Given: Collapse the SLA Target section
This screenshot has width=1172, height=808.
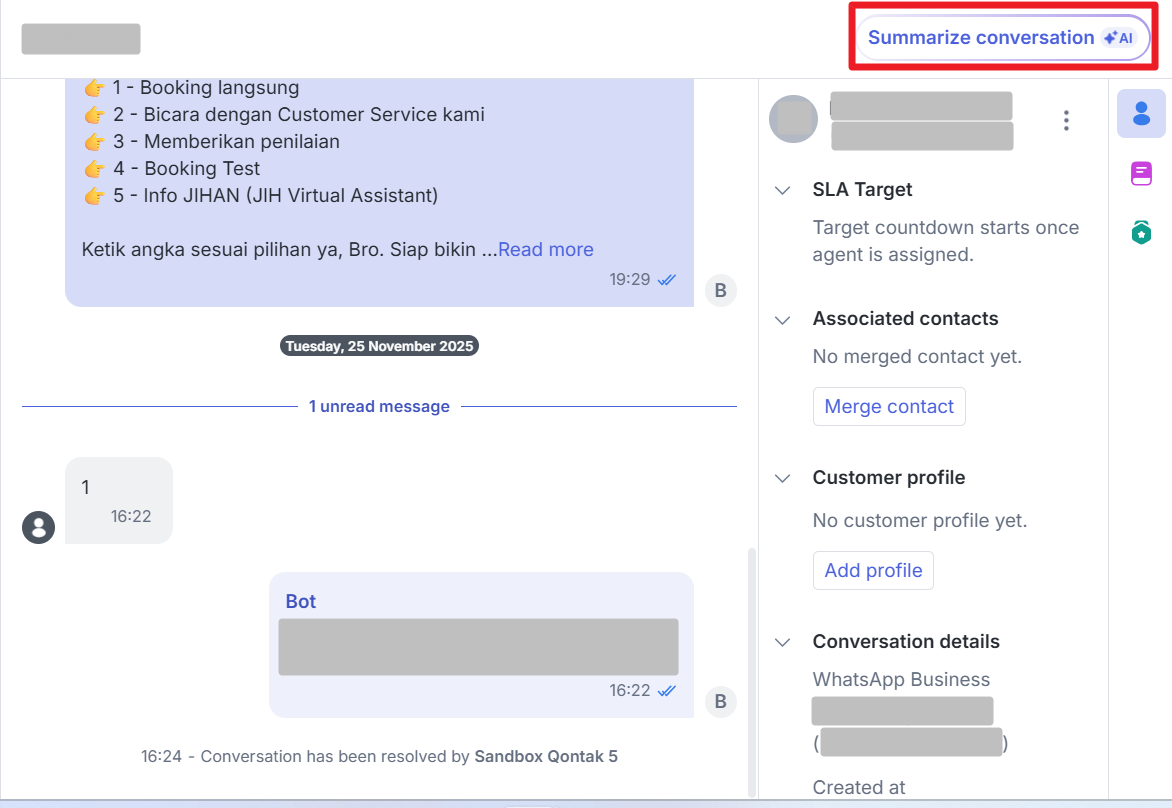Looking at the screenshot, I should [x=783, y=190].
